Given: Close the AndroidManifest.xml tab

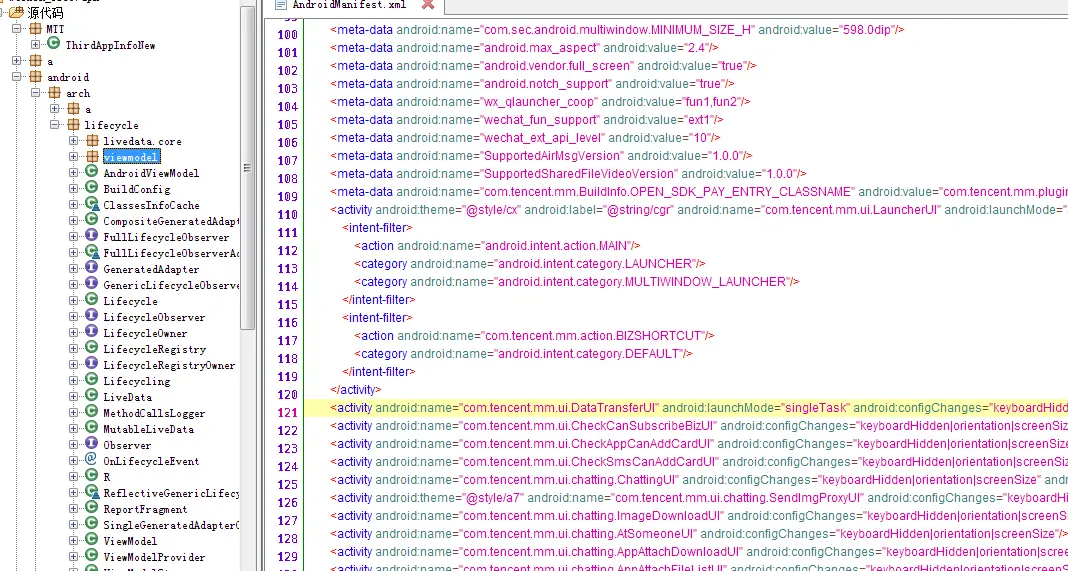Looking at the screenshot, I should coord(428,5).
